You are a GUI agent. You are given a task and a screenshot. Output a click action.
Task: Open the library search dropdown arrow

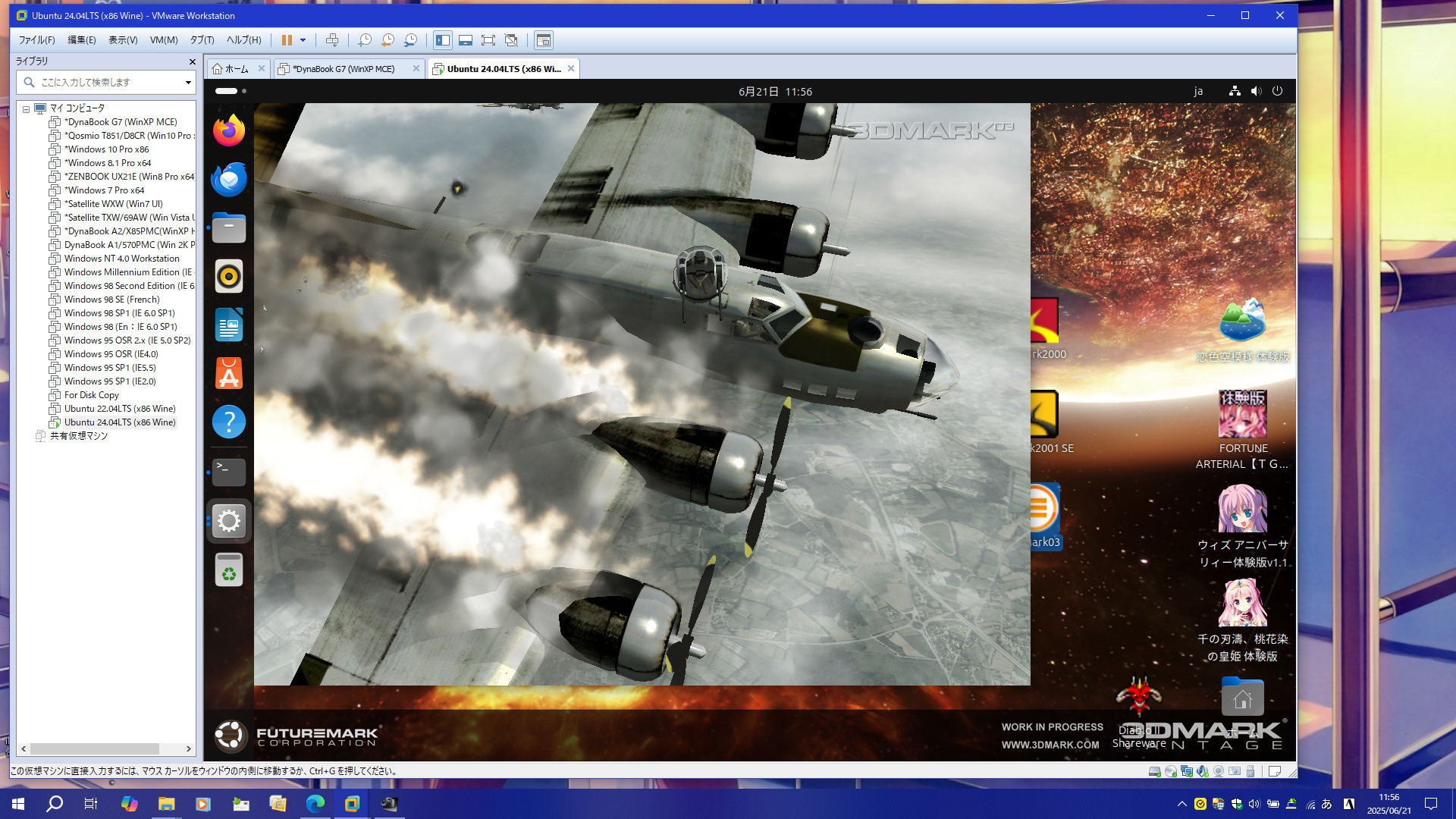point(188,82)
